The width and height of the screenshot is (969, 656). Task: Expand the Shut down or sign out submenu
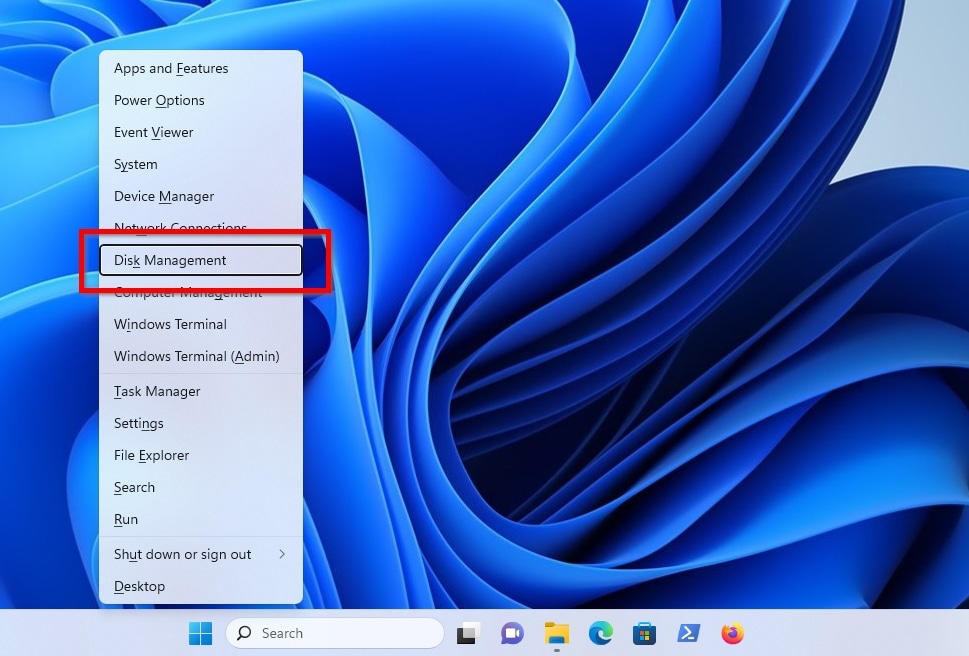[x=182, y=554]
